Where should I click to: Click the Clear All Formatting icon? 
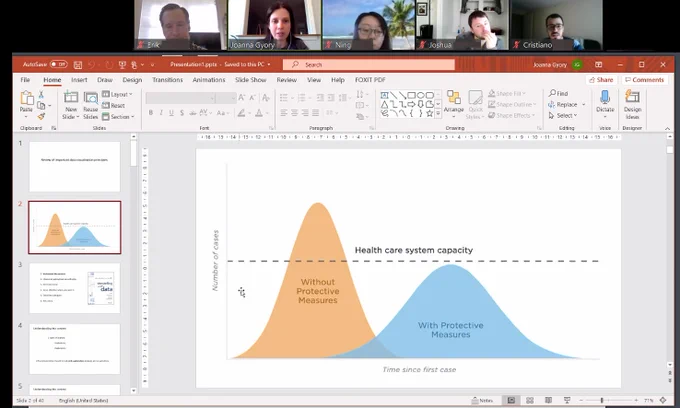[266, 98]
